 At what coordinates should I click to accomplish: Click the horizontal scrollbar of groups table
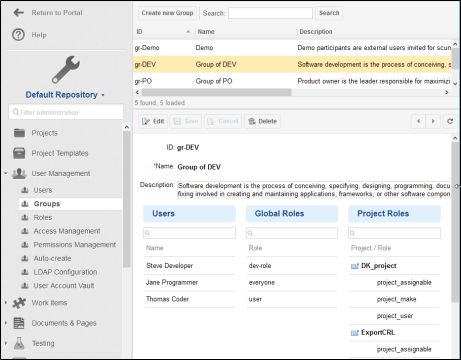click(217, 92)
